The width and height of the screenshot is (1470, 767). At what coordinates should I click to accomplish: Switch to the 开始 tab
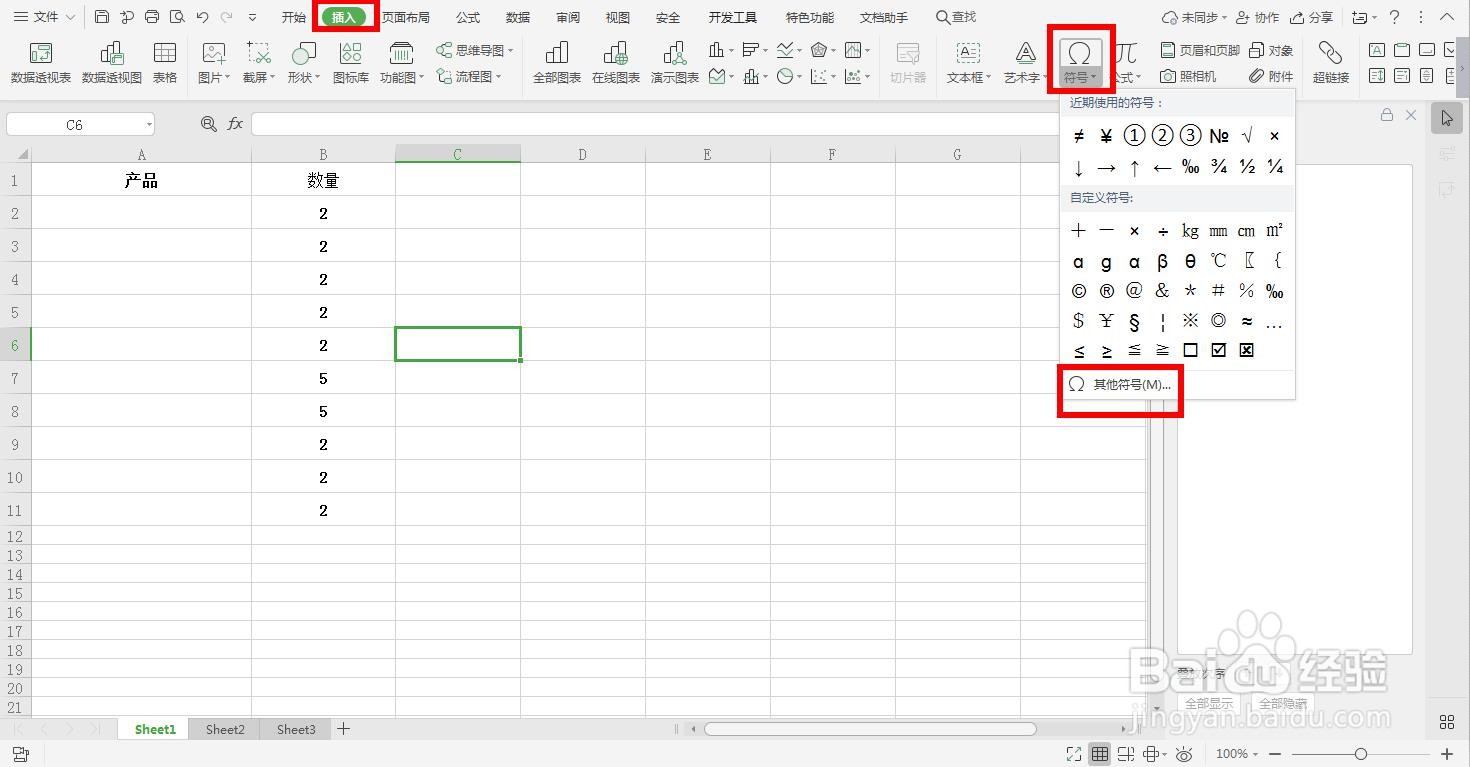click(293, 17)
